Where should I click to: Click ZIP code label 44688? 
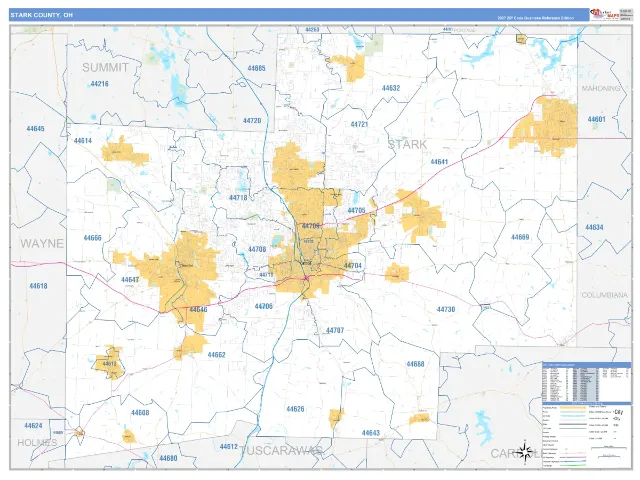(415, 364)
